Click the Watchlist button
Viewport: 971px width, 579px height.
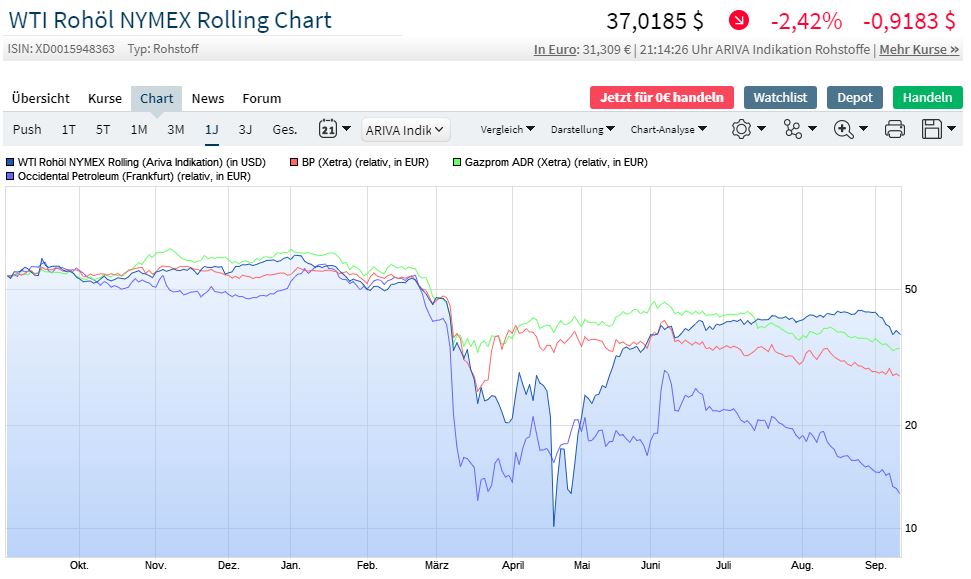780,98
